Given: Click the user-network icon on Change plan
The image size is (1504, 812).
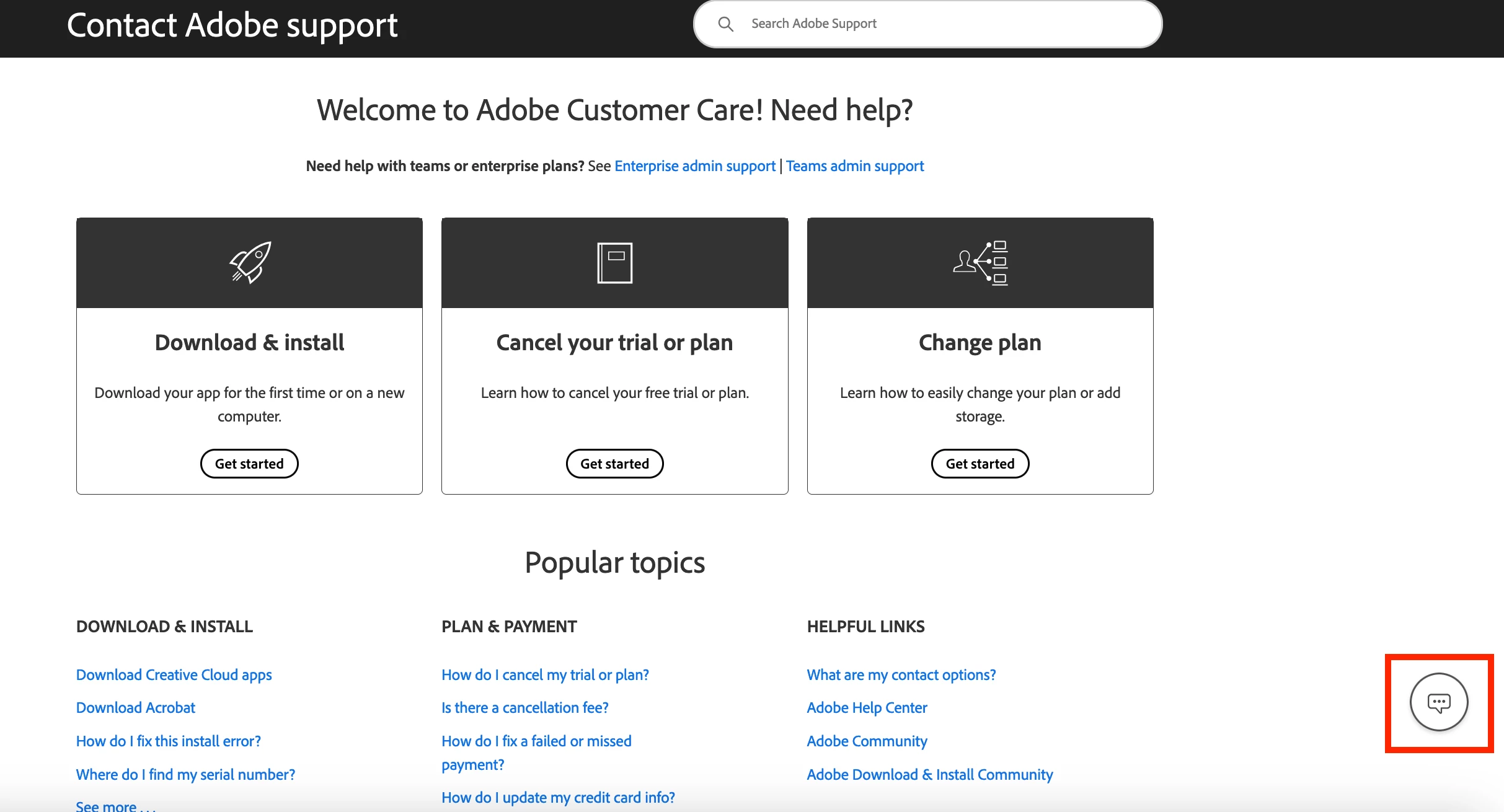Looking at the screenshot, I should (980, 263).
